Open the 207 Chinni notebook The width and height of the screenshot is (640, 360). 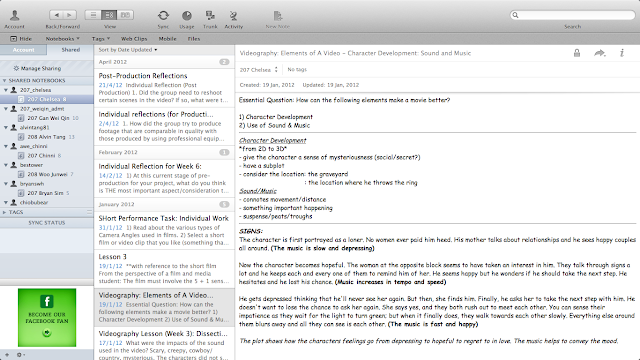point(47,156)
